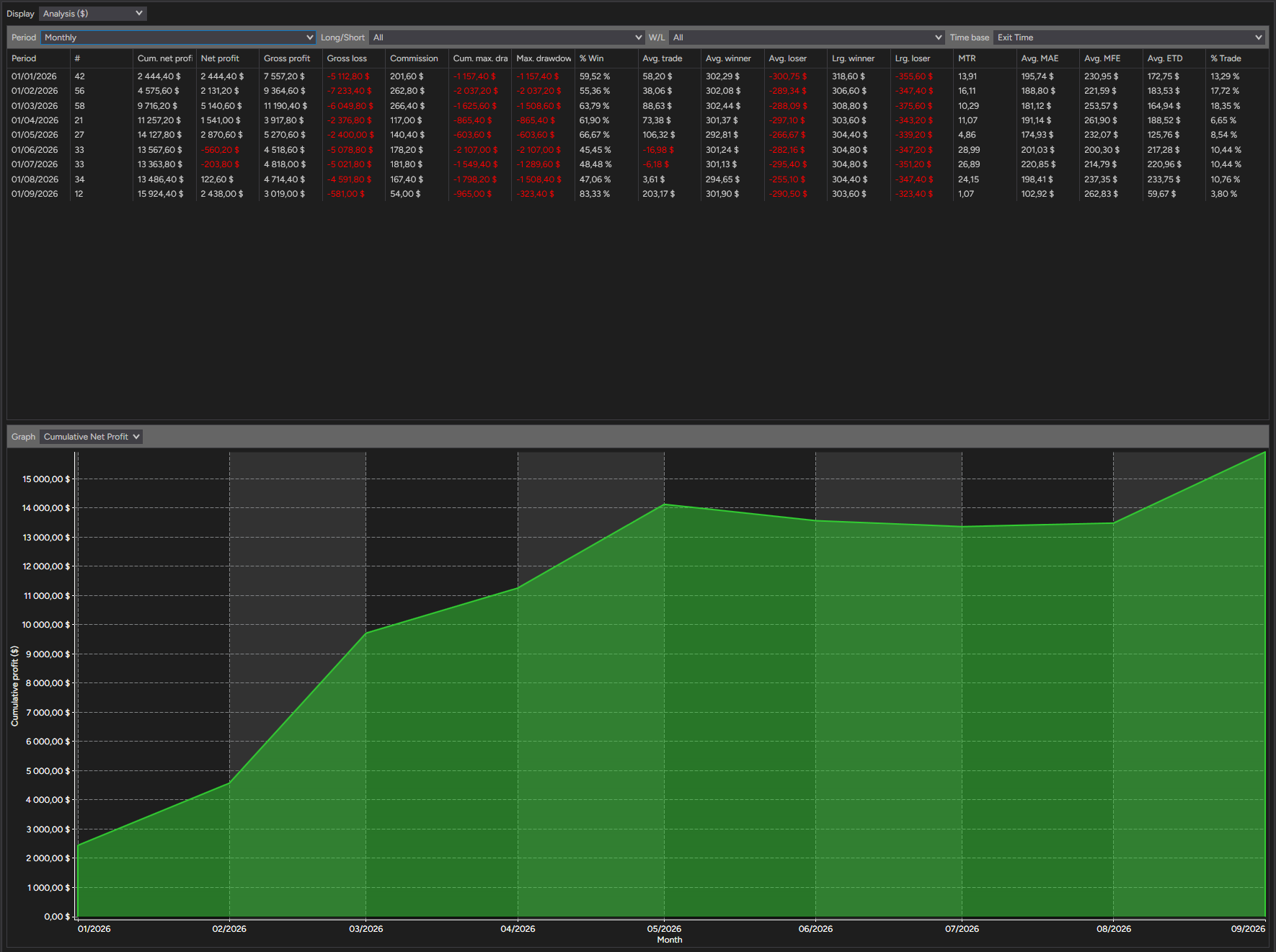The image size is (1276, 952).
Task: Click gross loss value -7 233,40 $
Action: pos(350,91)
